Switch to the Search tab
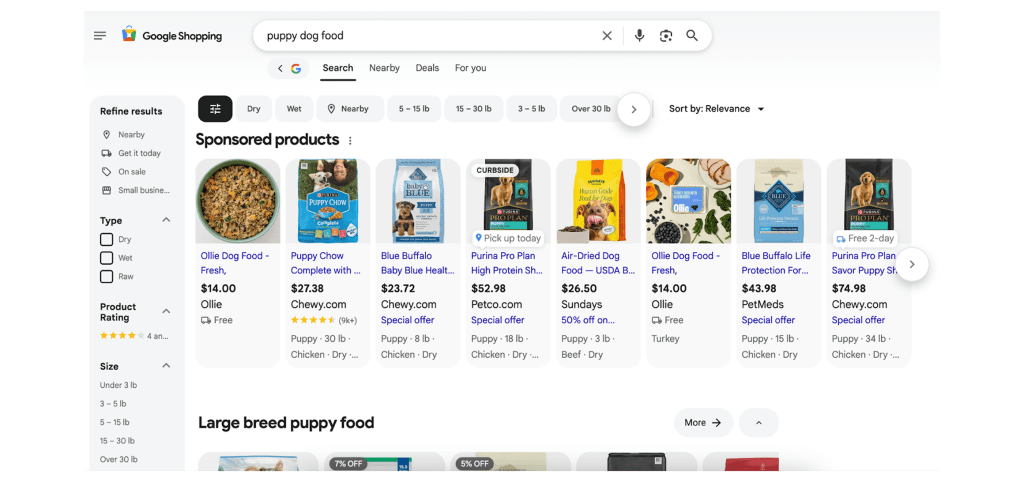The image size is (1024, 482). click(338, 68)
